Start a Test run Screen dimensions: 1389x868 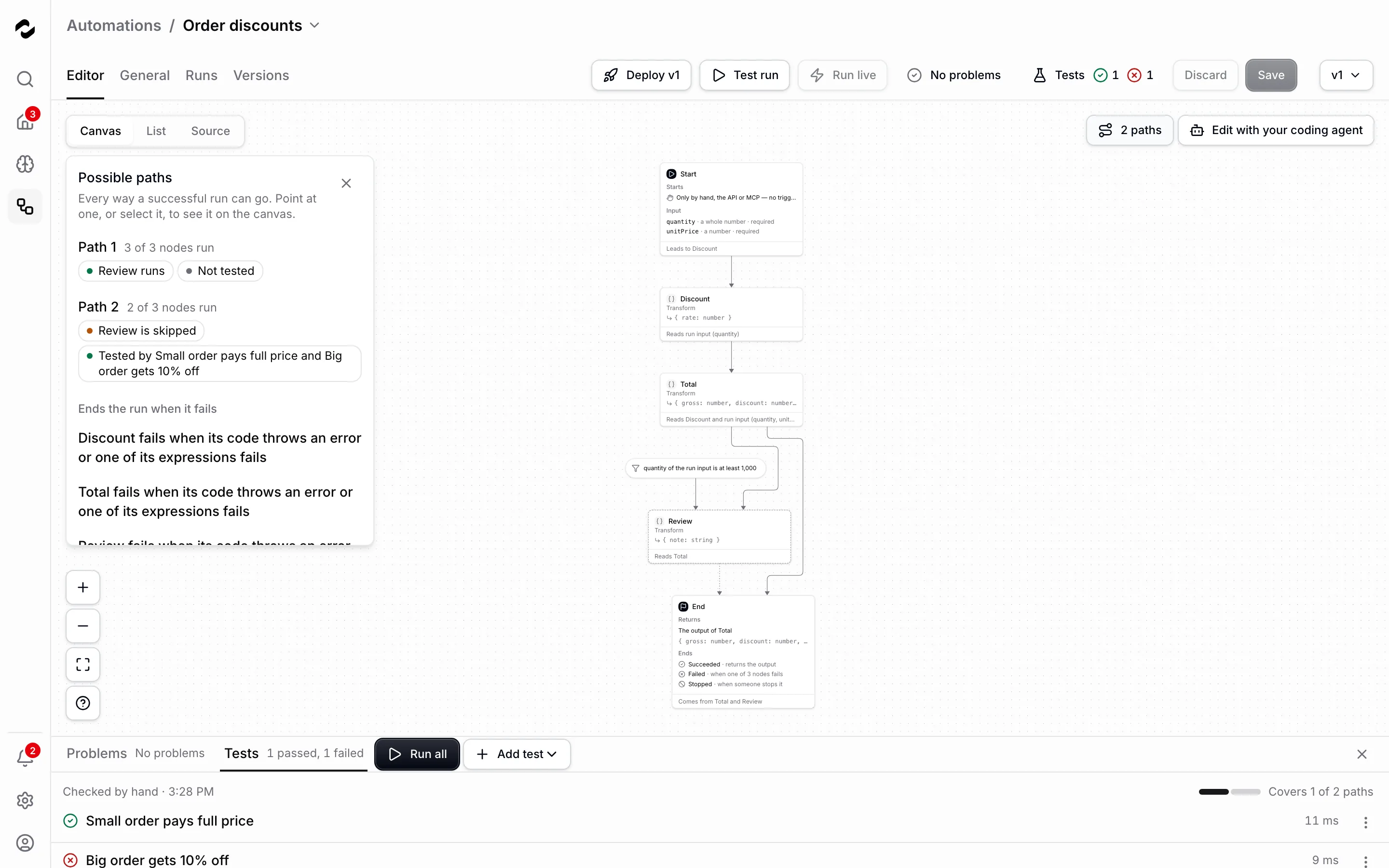pyautogui.click(x=745, y=75)
